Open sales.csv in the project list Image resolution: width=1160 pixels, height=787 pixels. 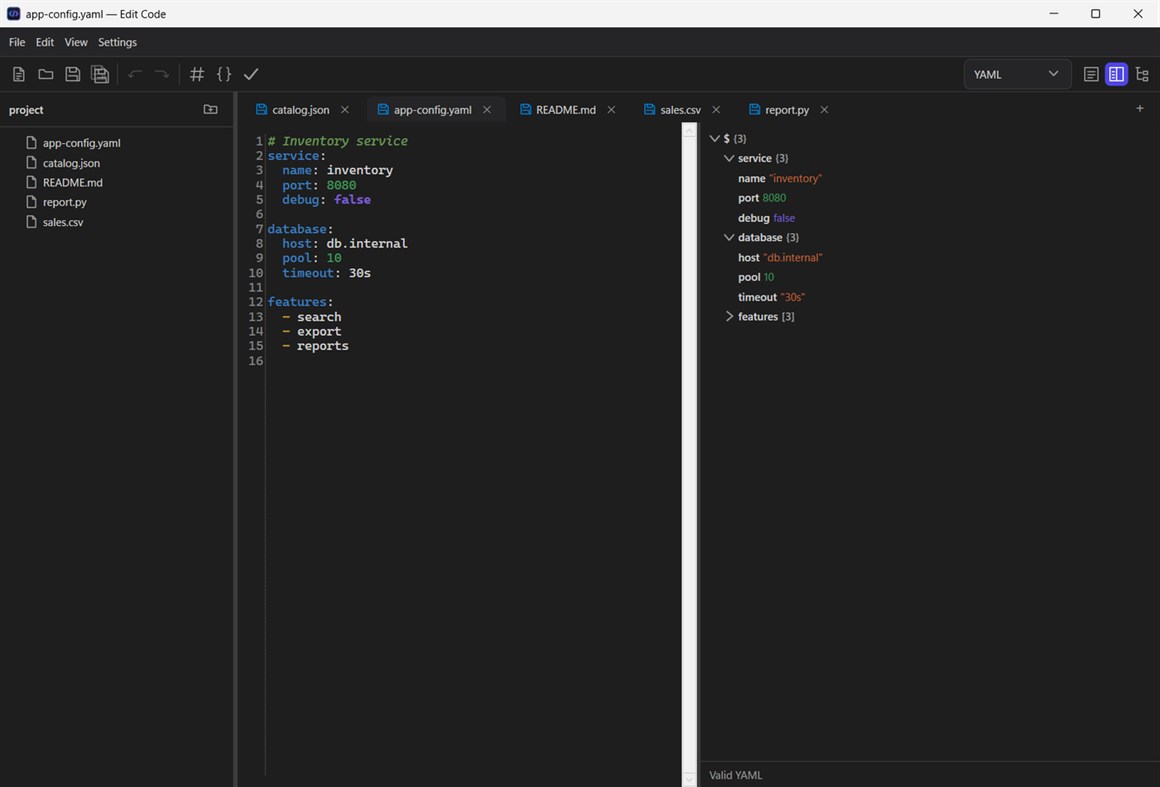tap(63, 222)
